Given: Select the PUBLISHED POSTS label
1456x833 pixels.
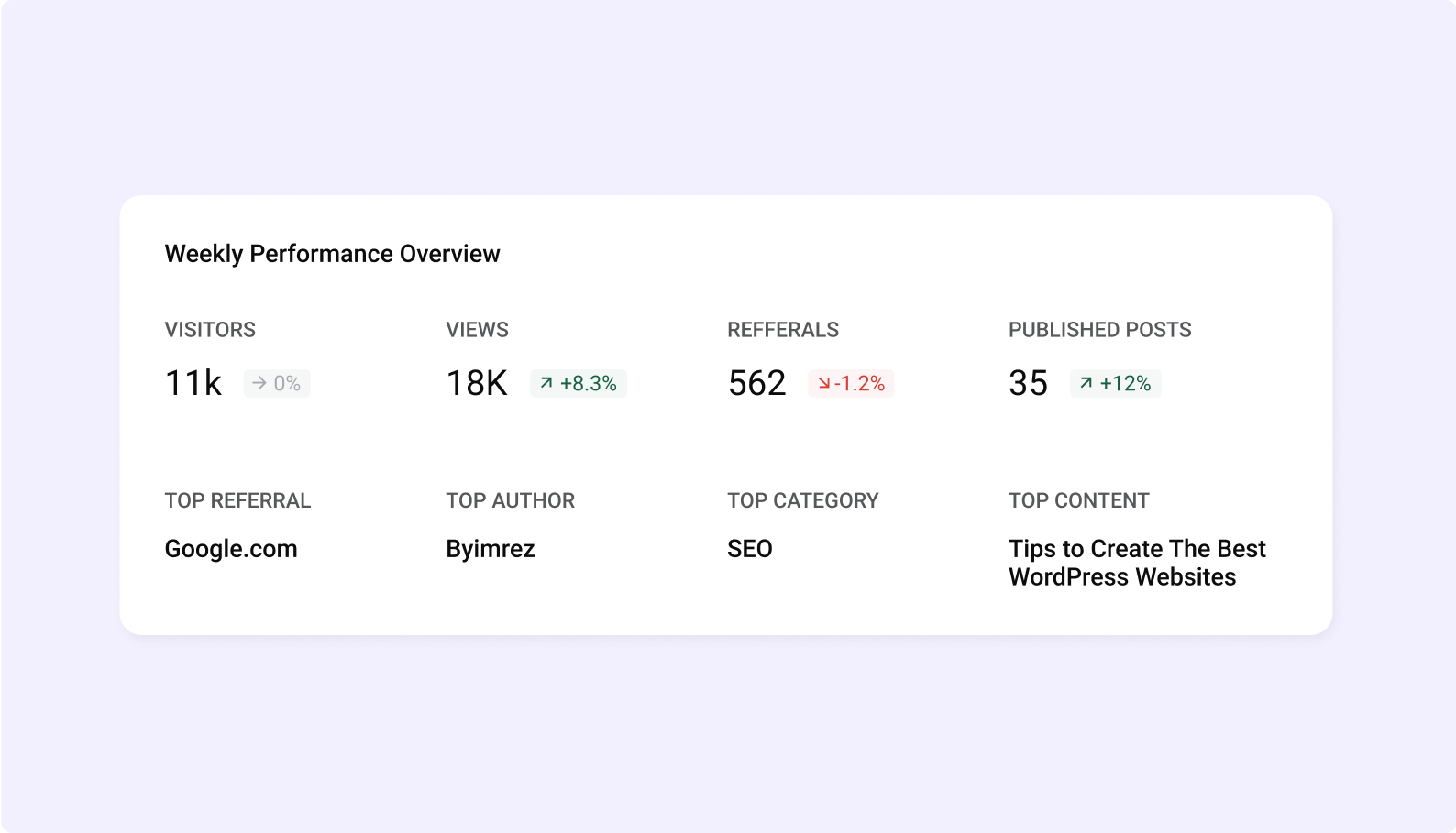Looking at the screenshot, I should (1099, 330).
